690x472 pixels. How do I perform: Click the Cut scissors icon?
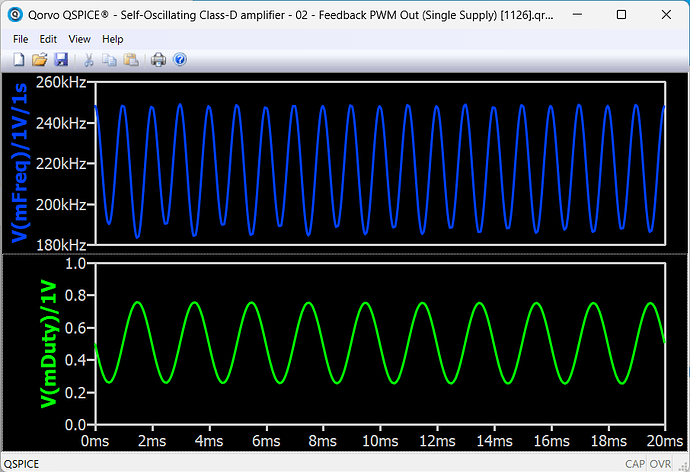tap(89, 60)
